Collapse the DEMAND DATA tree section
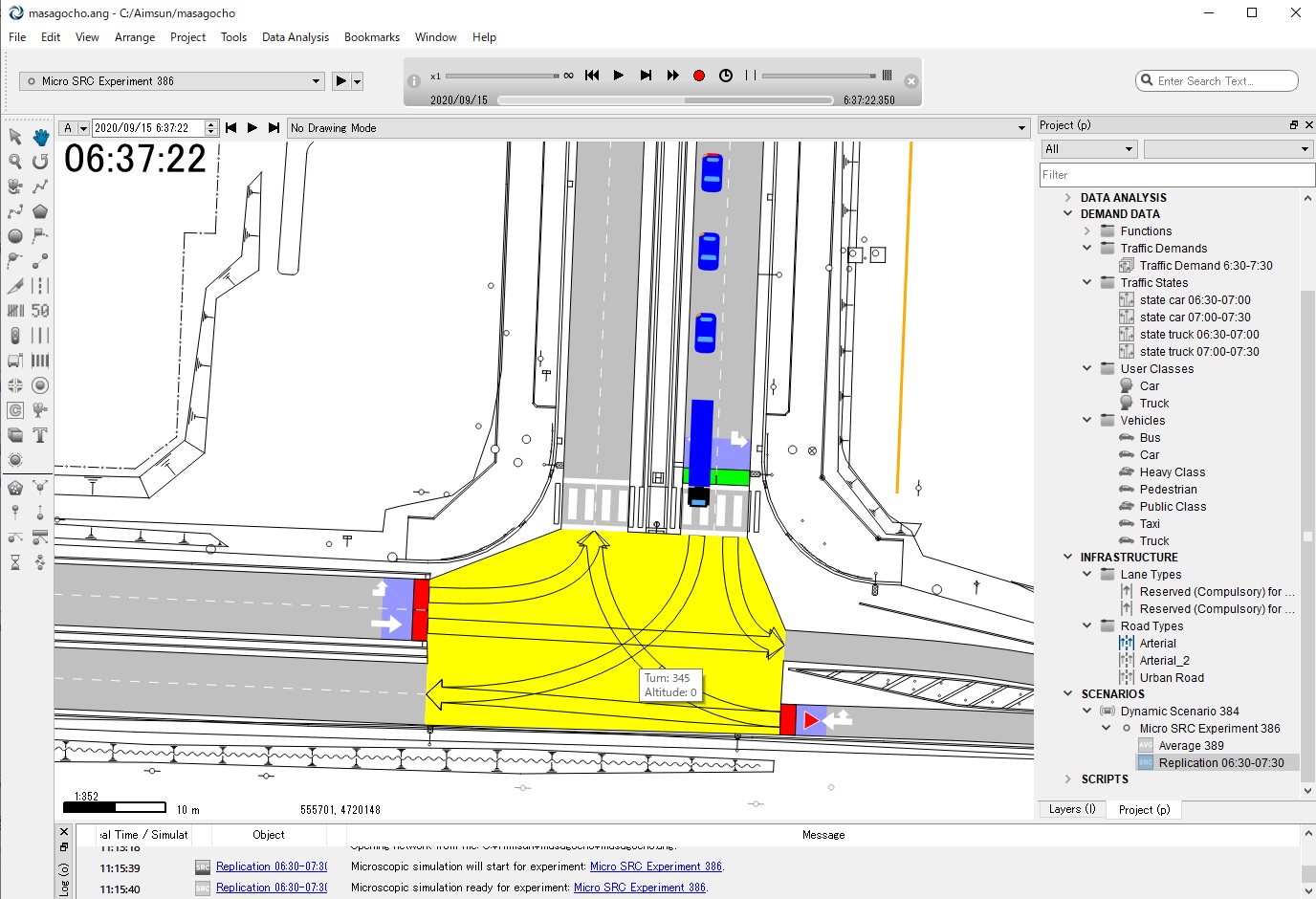Viewport: 1316px width, 899px height. tap(1068, 214)
